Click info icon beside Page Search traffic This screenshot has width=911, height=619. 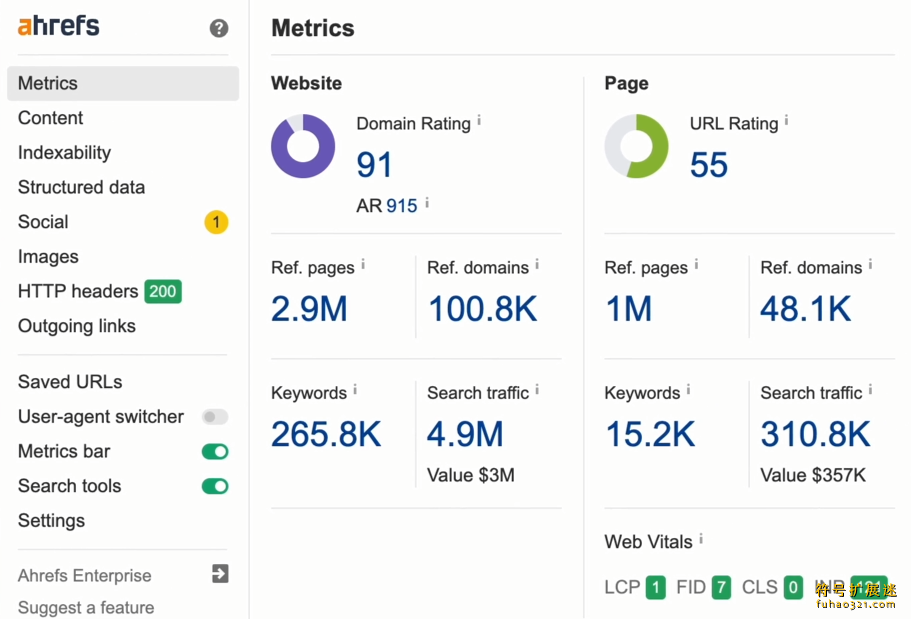[x=870, y=390]
